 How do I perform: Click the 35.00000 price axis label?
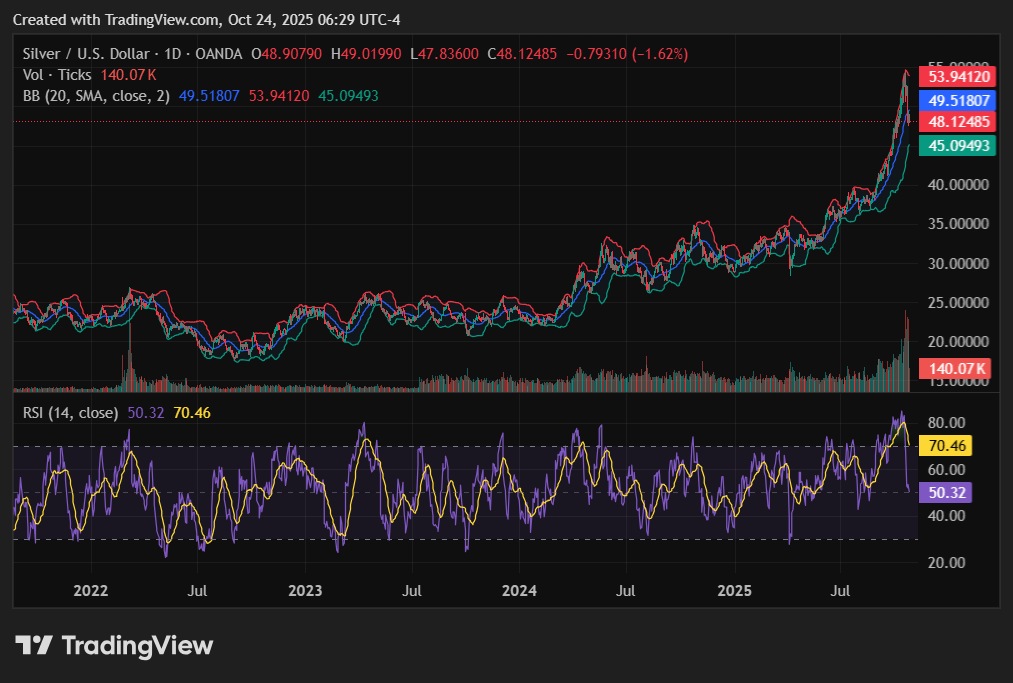959,224
